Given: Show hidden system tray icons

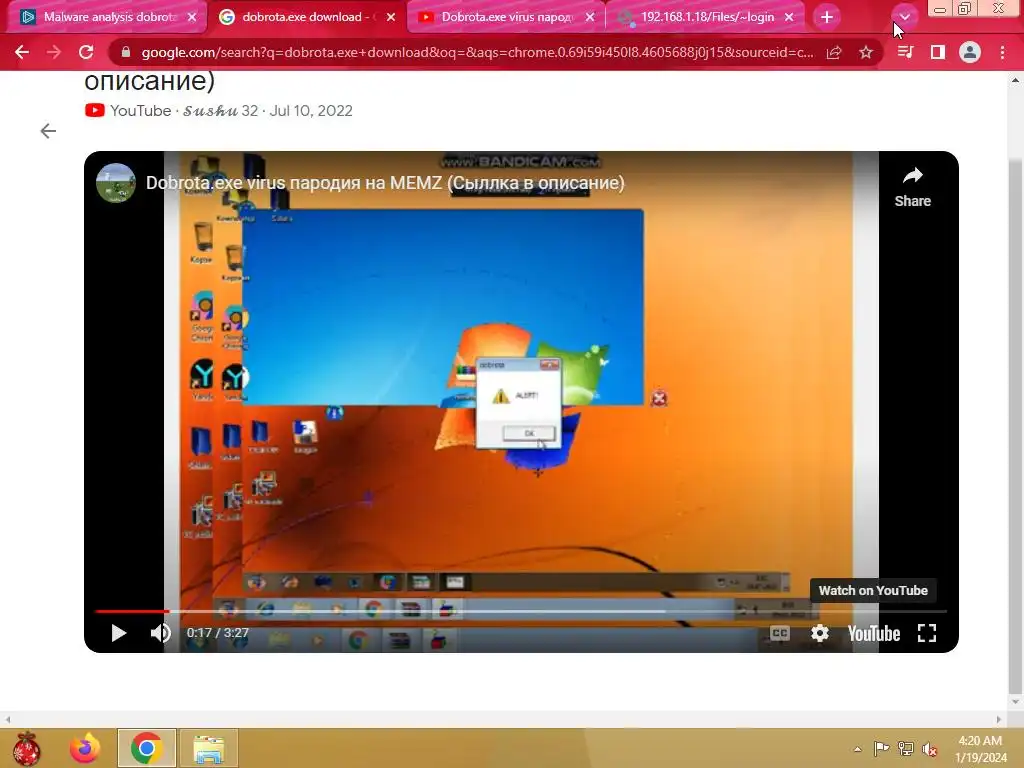Looking at the screenshot, I should pos(857,749).
